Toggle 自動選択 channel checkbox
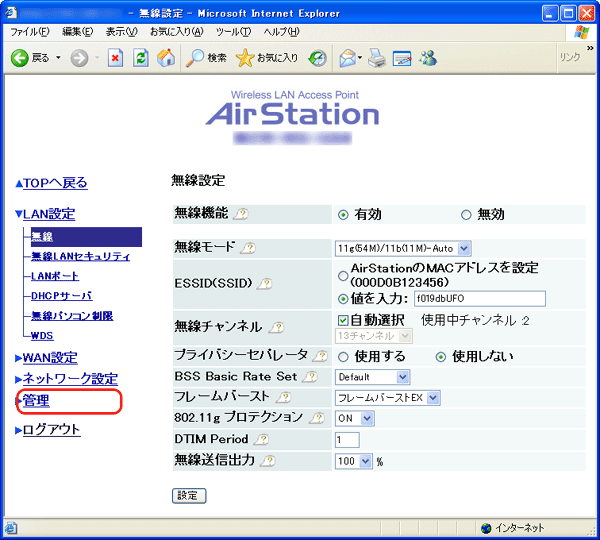 [343, 320]
